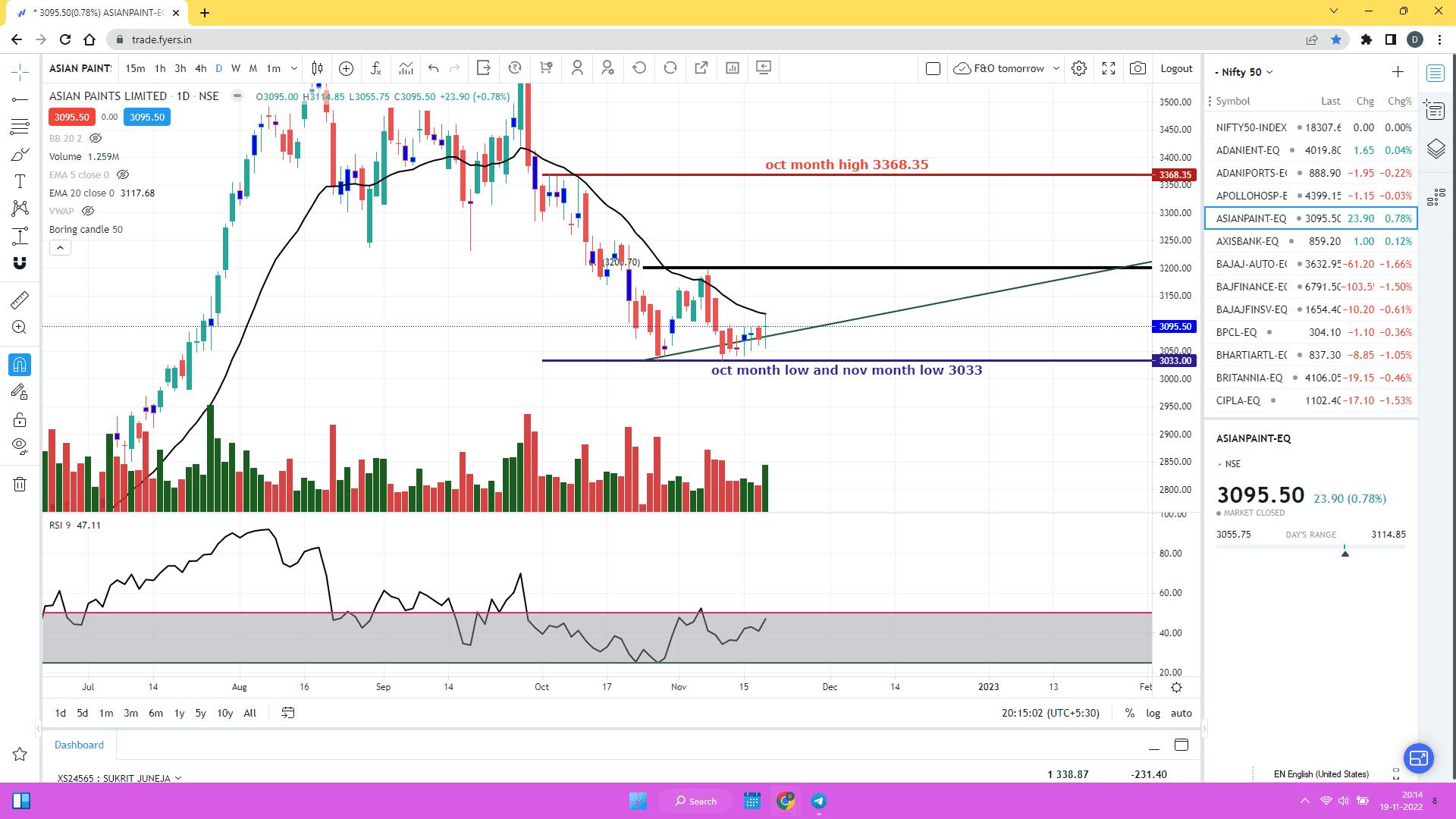Image resolution: width=1456 pixels, height=819 pixels.
Task: Add symbol to watchlist plus icon
Action: pyautogui.click(x=1398, y=71)
